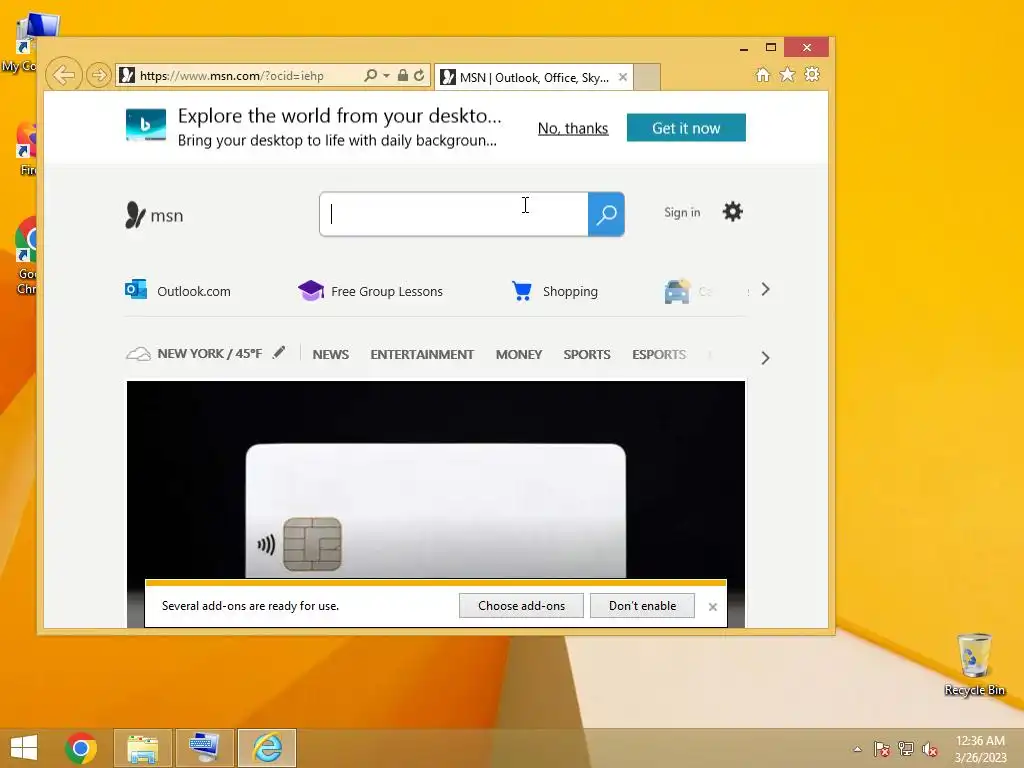This screenshot has height=768, width=1024.
Task: Open the Windows Start button
Action: point(24,748)
